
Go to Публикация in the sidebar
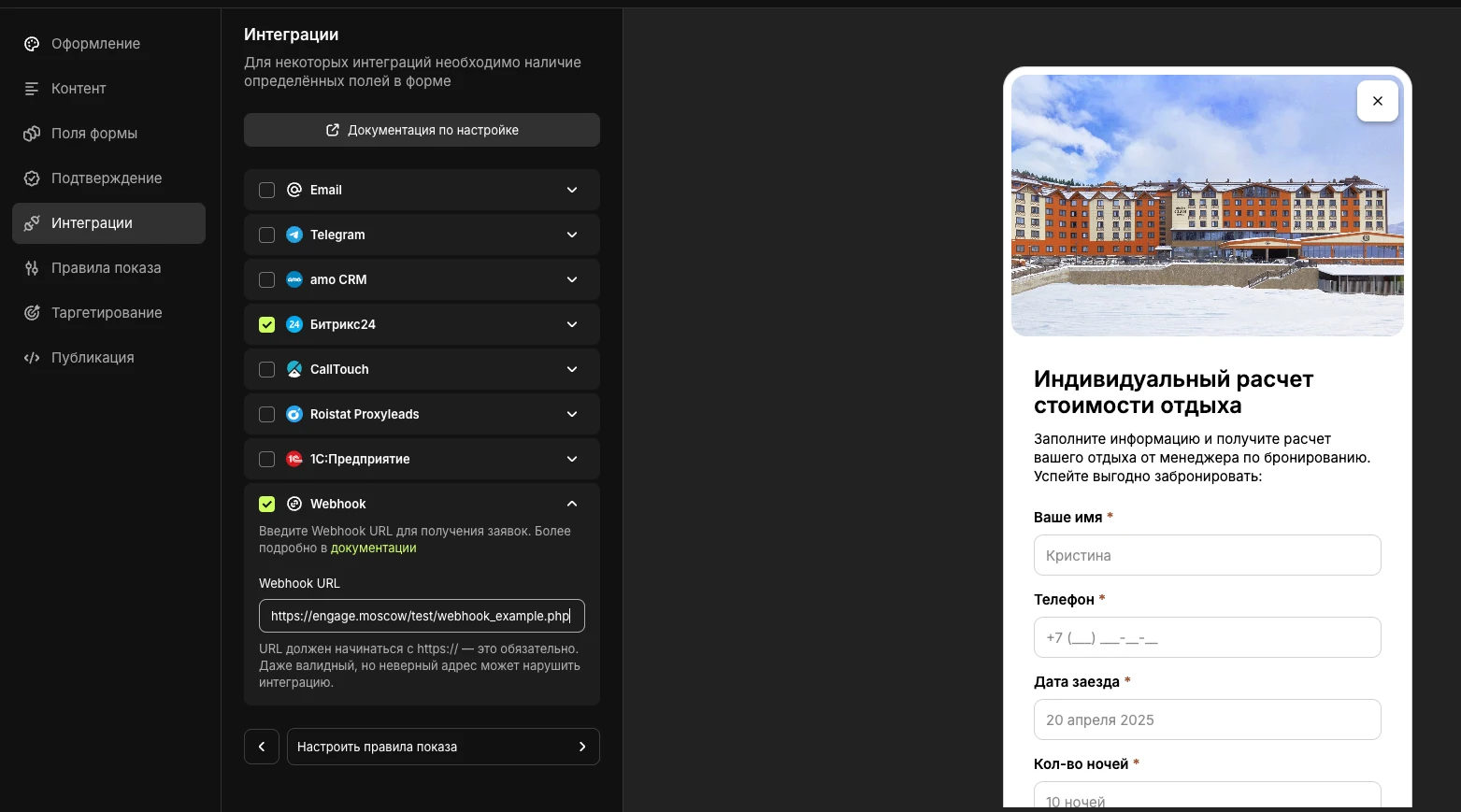click(x=93, y=358)
